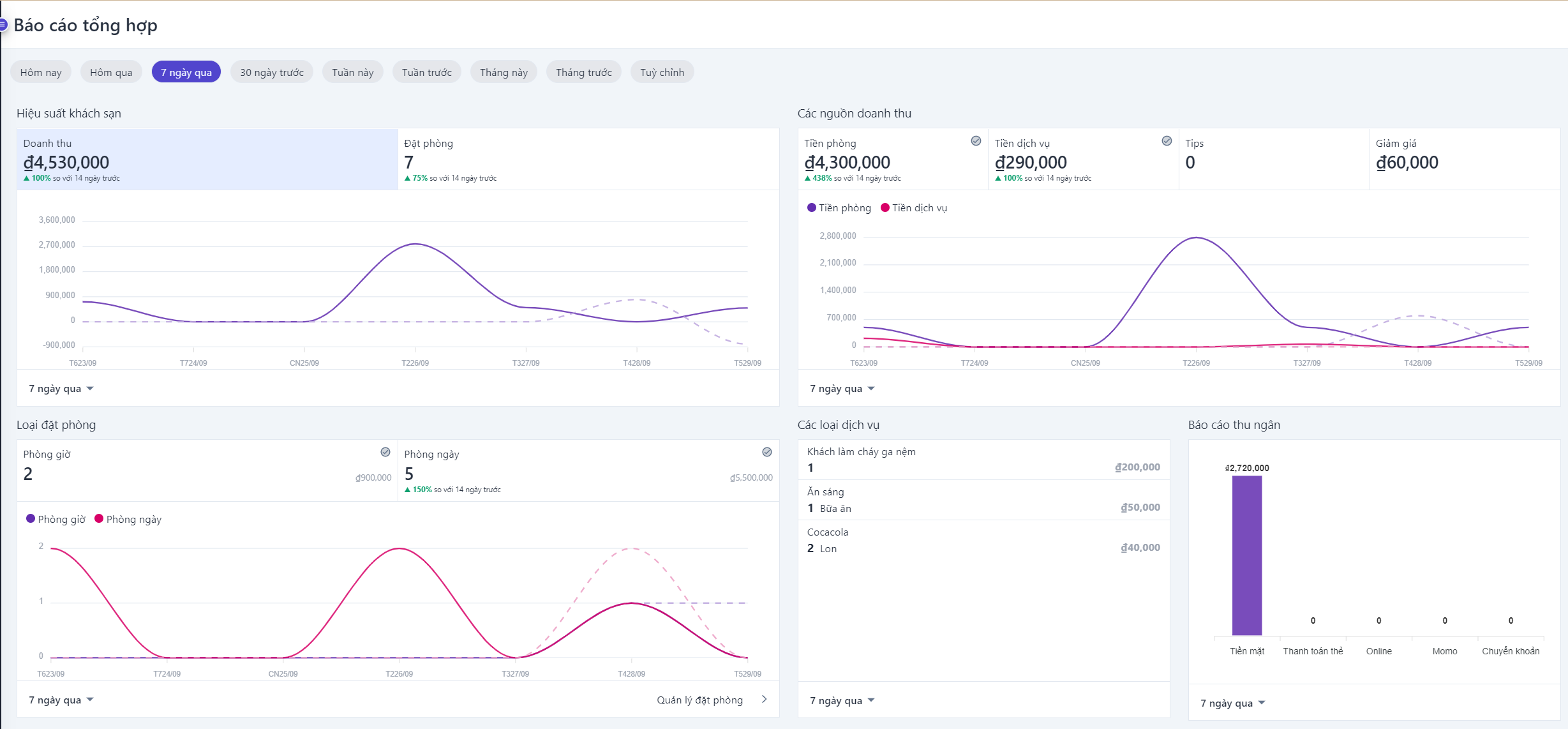Click the Phòng giờ purple legend dot
The height and width of the screenshot is (729, 1568).
point(31,518)
